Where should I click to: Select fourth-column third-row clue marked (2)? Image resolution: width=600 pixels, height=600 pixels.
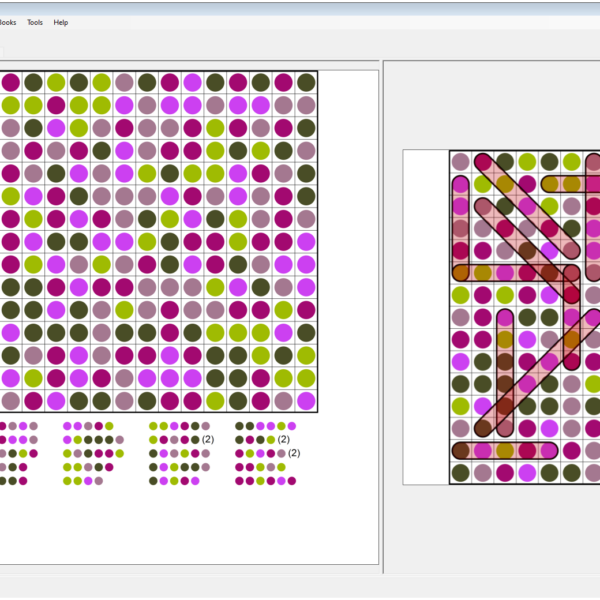(262, 453)
